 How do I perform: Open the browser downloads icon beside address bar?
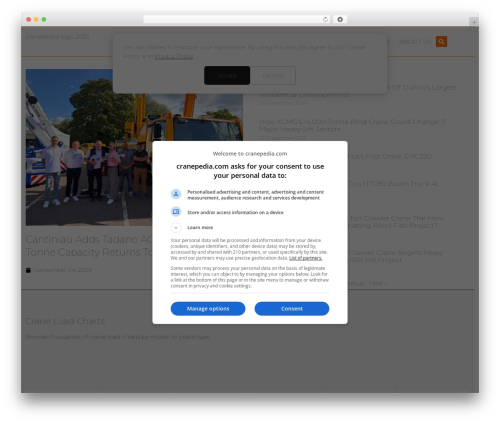(x=340, y=20)
